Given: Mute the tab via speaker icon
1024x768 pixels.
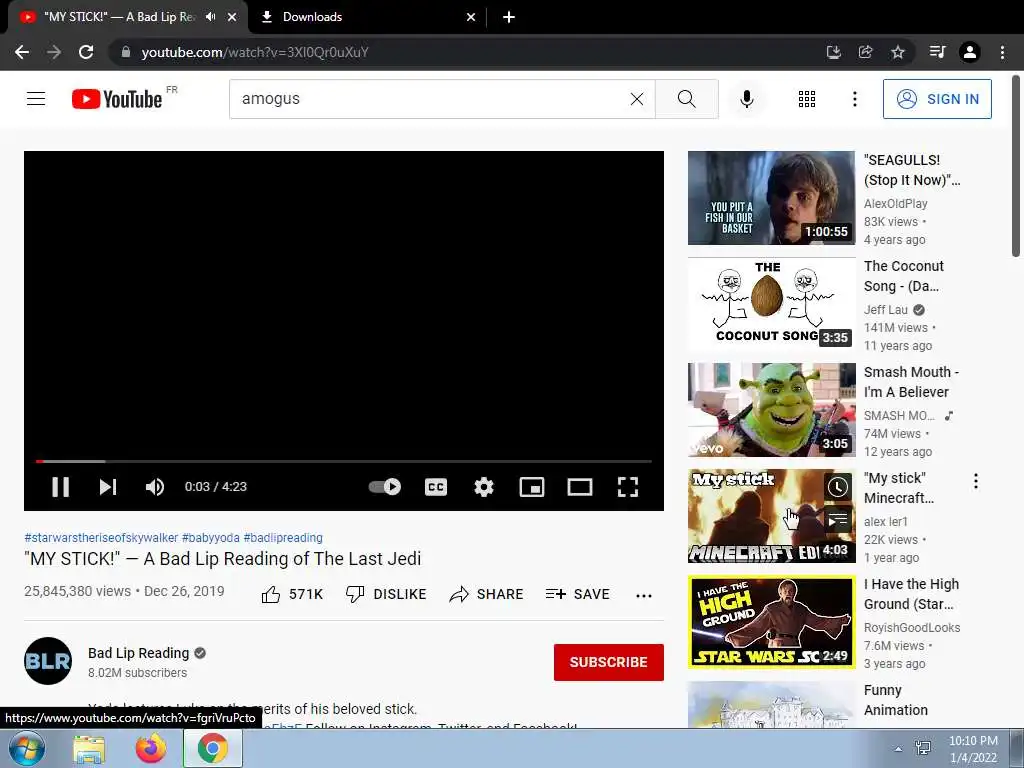Looking at the screenshot, I should point(210,17).
